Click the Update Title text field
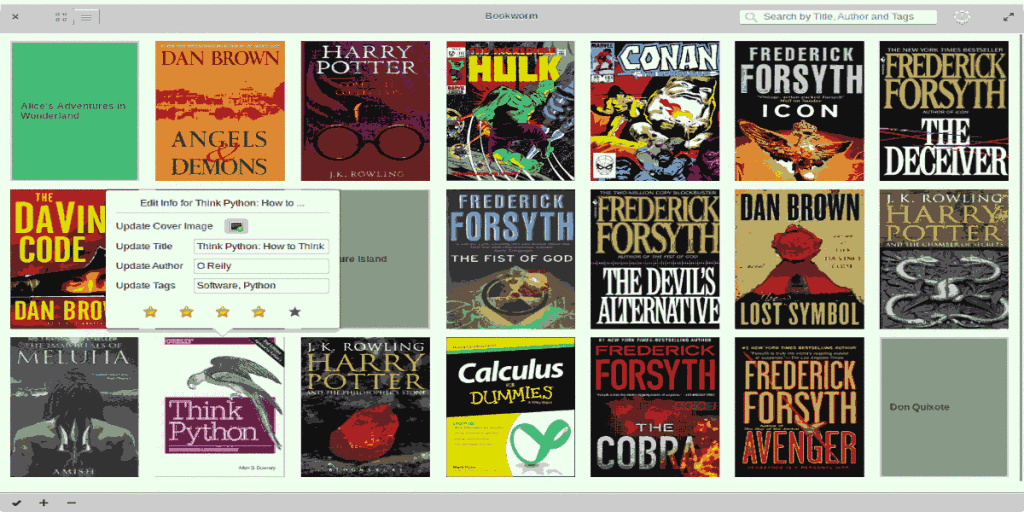The height and width of the screenshot is (512, 1024). [261, 246]
